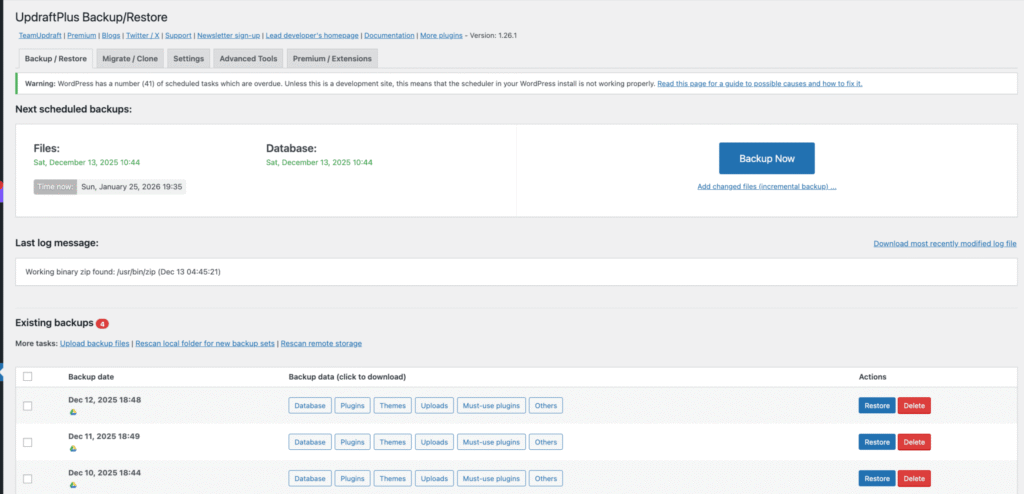This screenshot has height=494, width=1024.
Task: Open the Blogs link
Action: click(111, 35)
